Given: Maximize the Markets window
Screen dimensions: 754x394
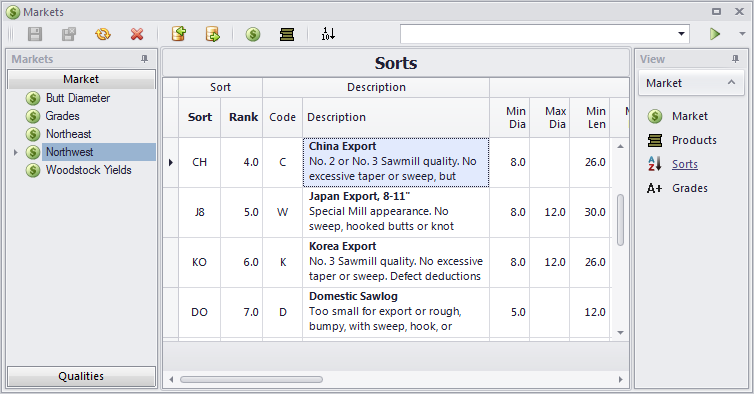Looking at the screenshot, I should point(716,12).
